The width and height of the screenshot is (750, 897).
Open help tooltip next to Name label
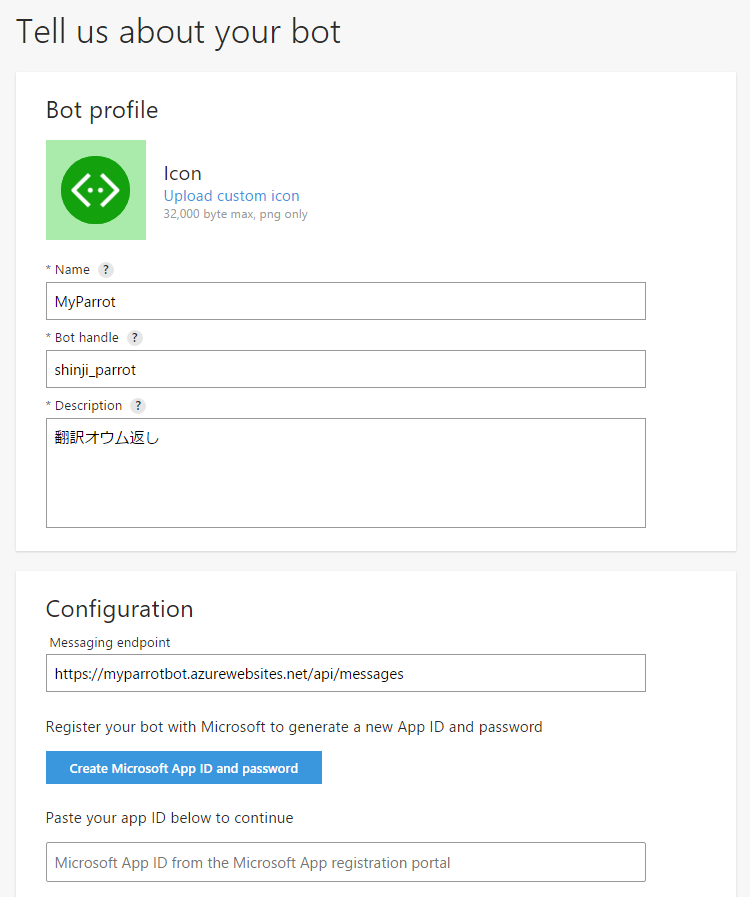point(106,269)
